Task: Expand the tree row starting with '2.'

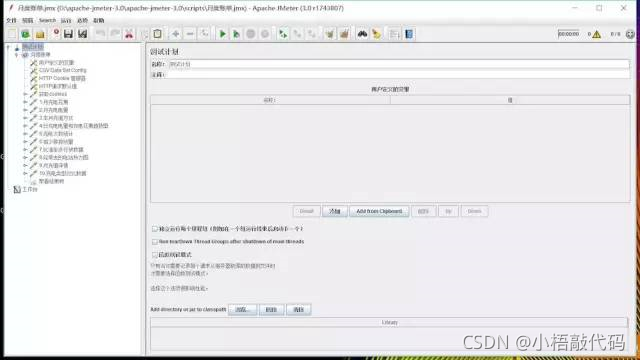Action: [25, 110]
